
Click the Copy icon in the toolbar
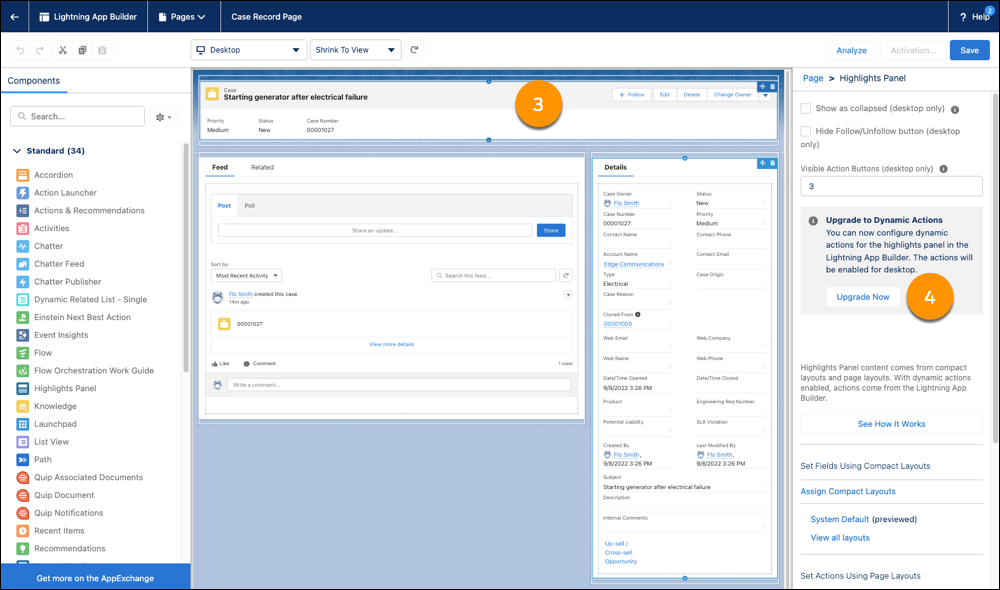click(x=85, y=49)
